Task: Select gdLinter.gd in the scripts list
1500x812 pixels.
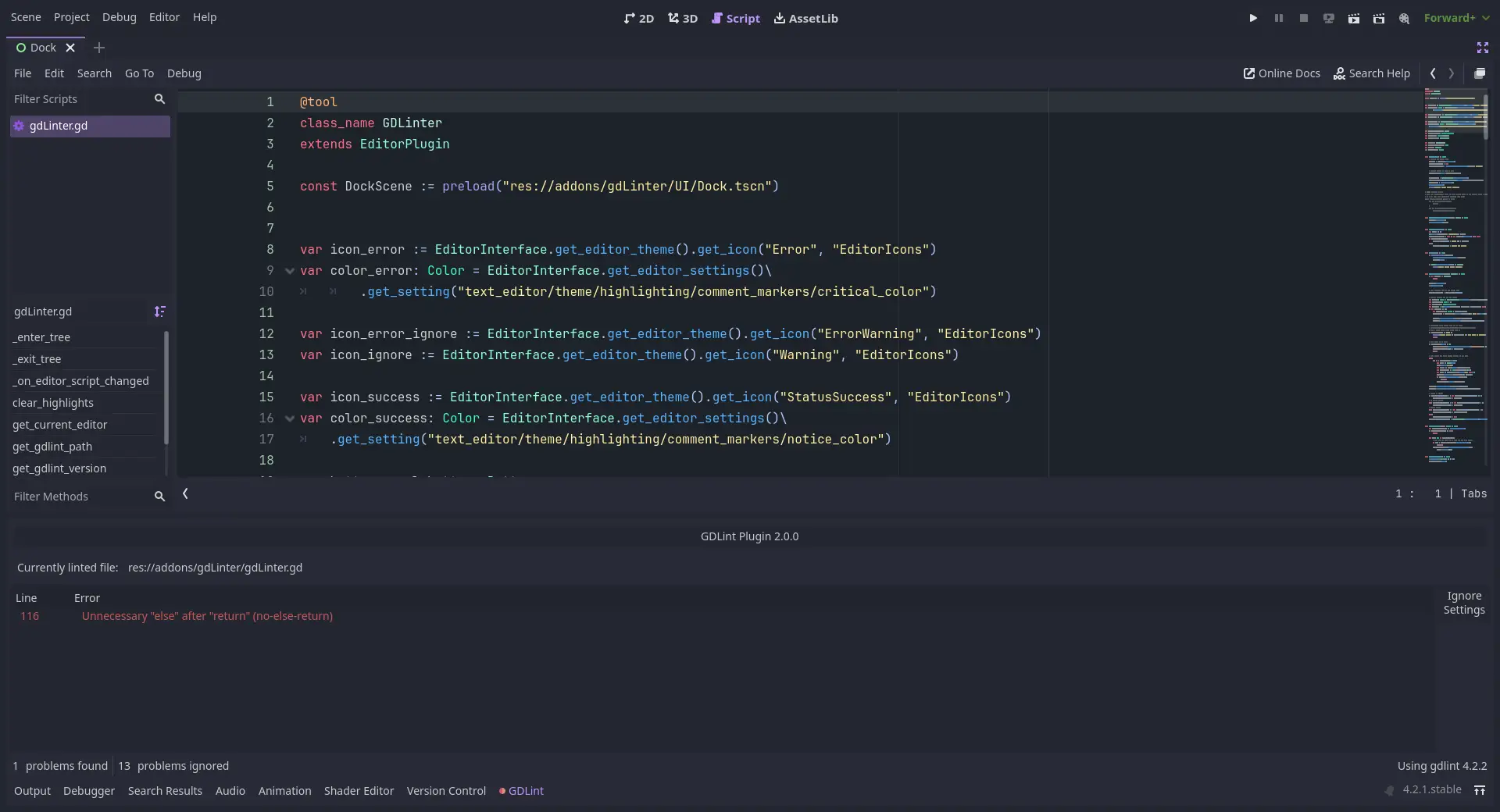Action: click(90, 126)
